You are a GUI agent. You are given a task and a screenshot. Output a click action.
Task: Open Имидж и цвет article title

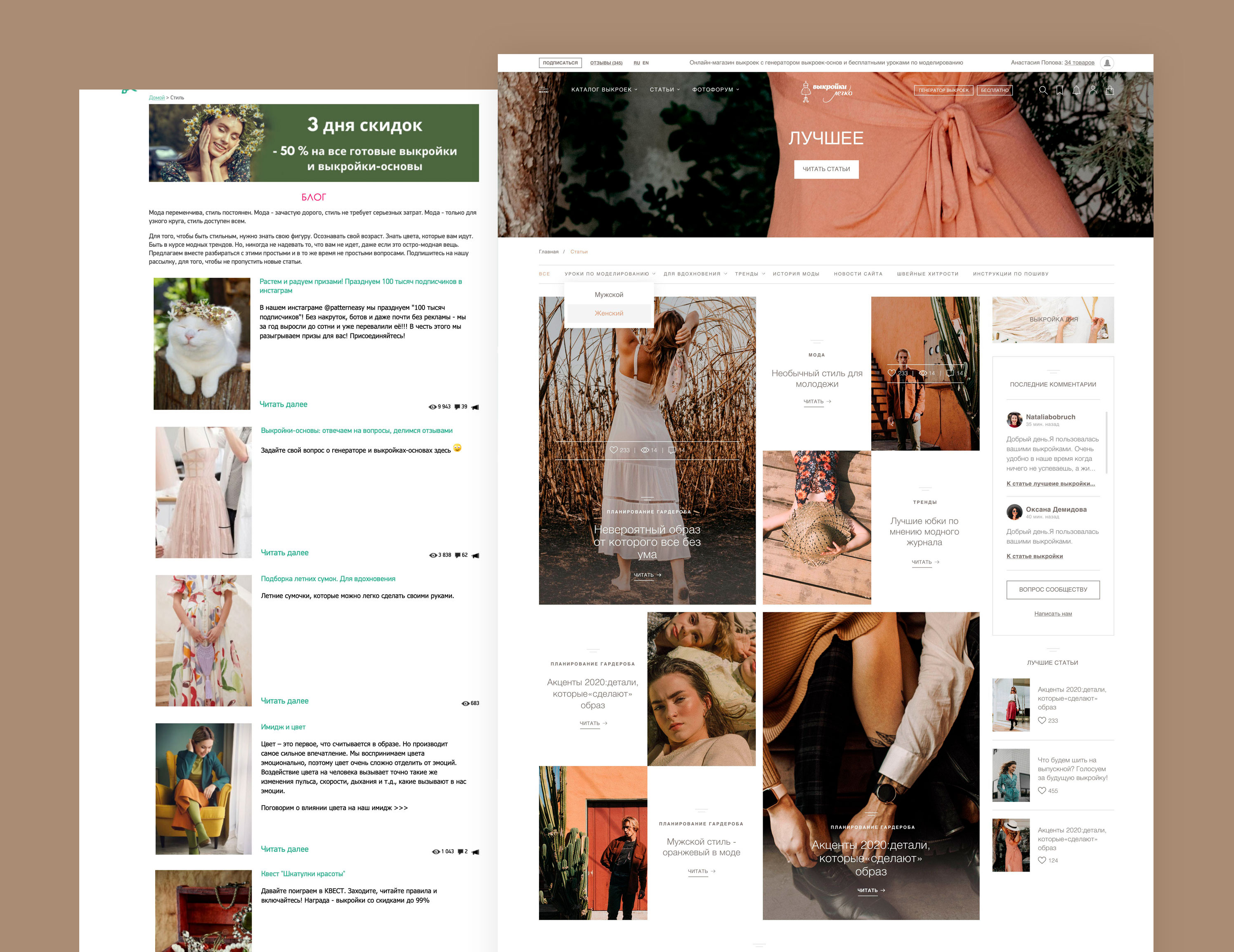tap(283, 727)
